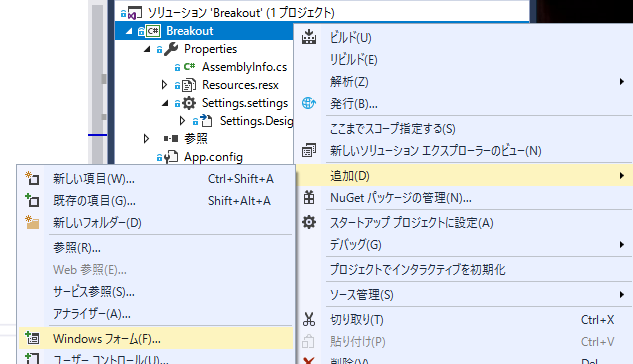Open the 解析(Z) submenu arrow
The height and width of the screenshot is (364, 633).
[622, 82]
